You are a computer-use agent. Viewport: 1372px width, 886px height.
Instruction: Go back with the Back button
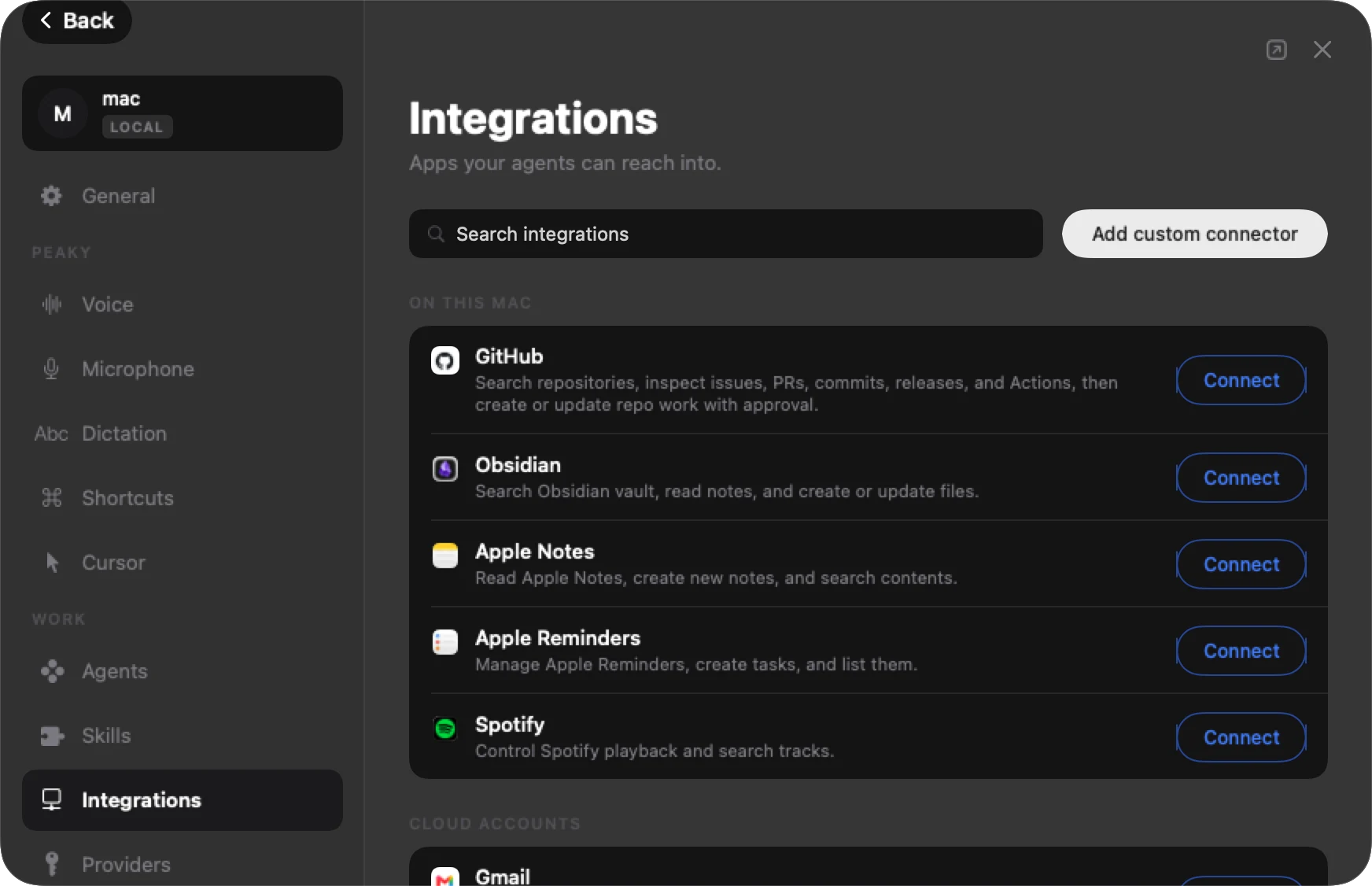pos(77,21)
